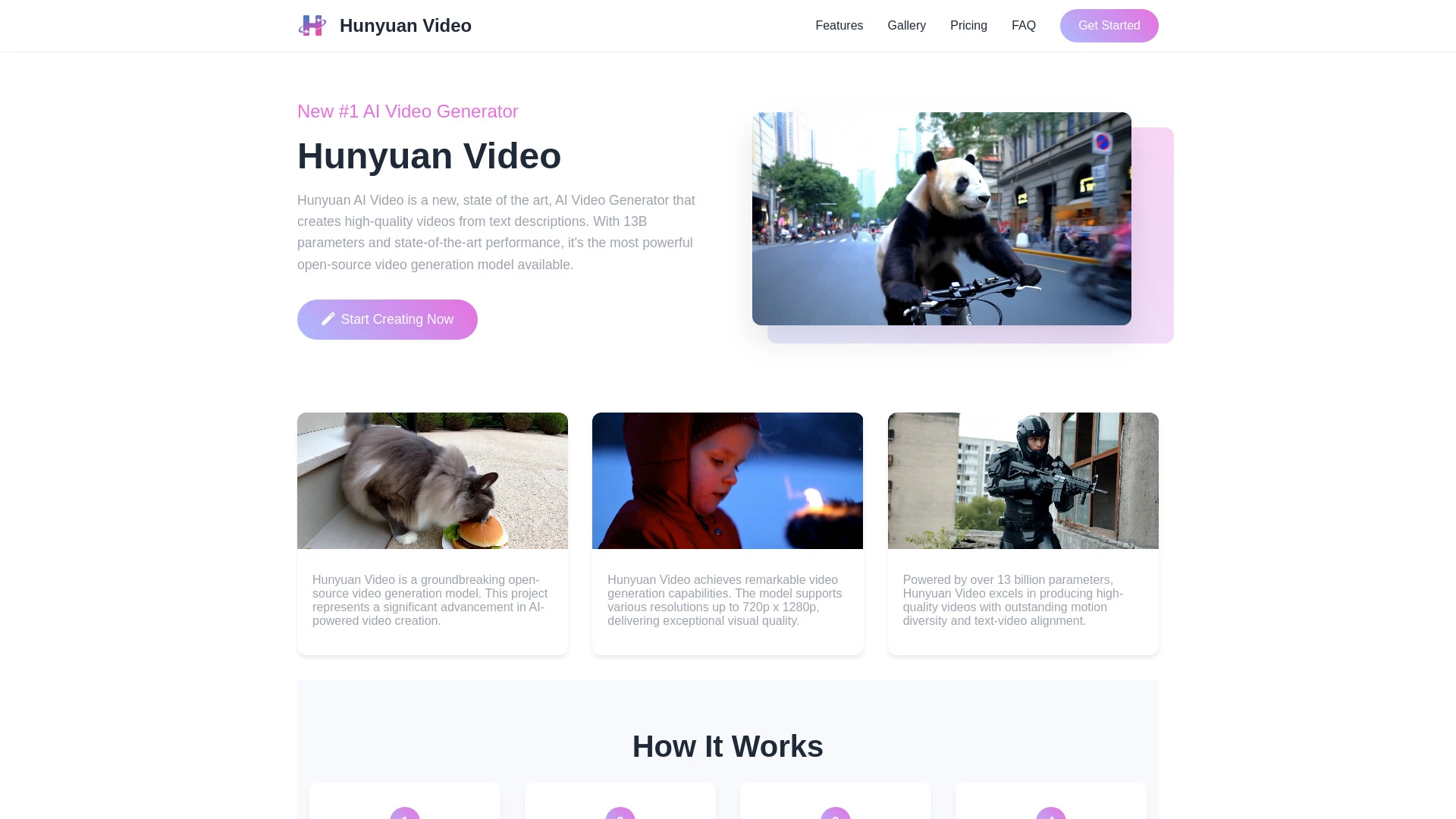This screenshot has height=819, width=1456.
Task: Click the purple step 3 circle icon
Action: tap(835, 816)
